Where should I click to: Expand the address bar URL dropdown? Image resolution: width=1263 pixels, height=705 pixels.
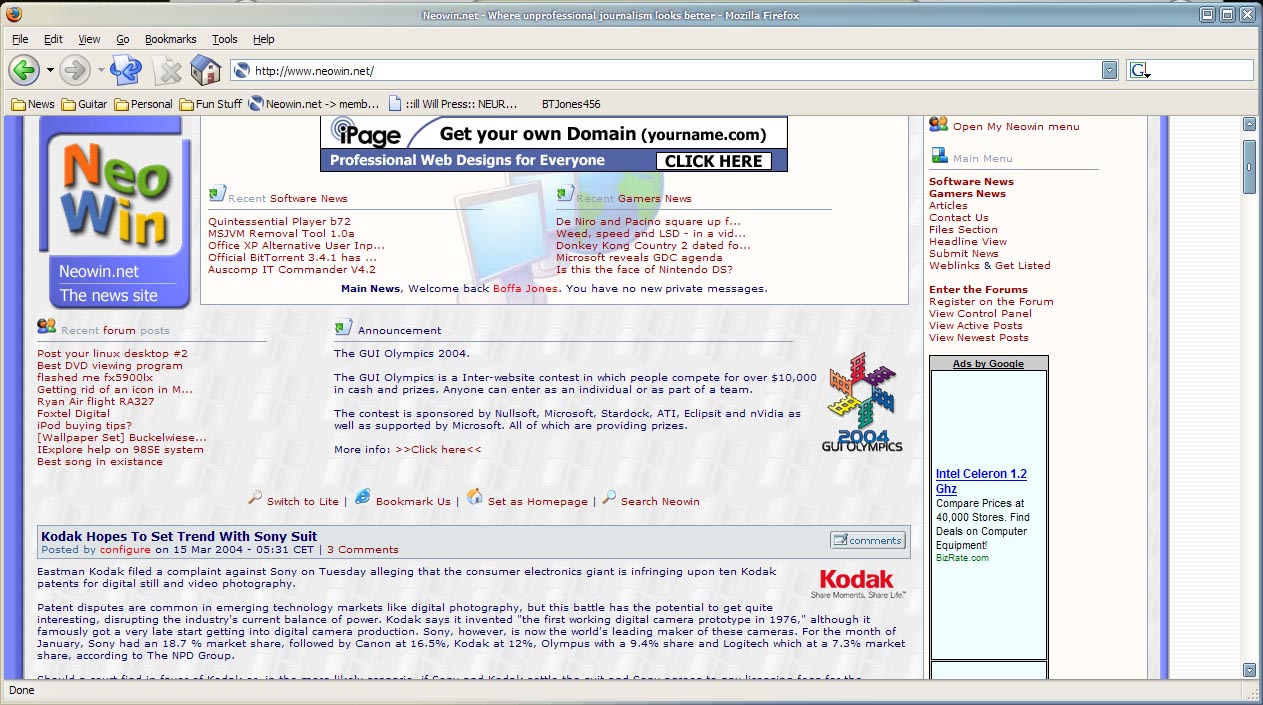(1109, 70)
